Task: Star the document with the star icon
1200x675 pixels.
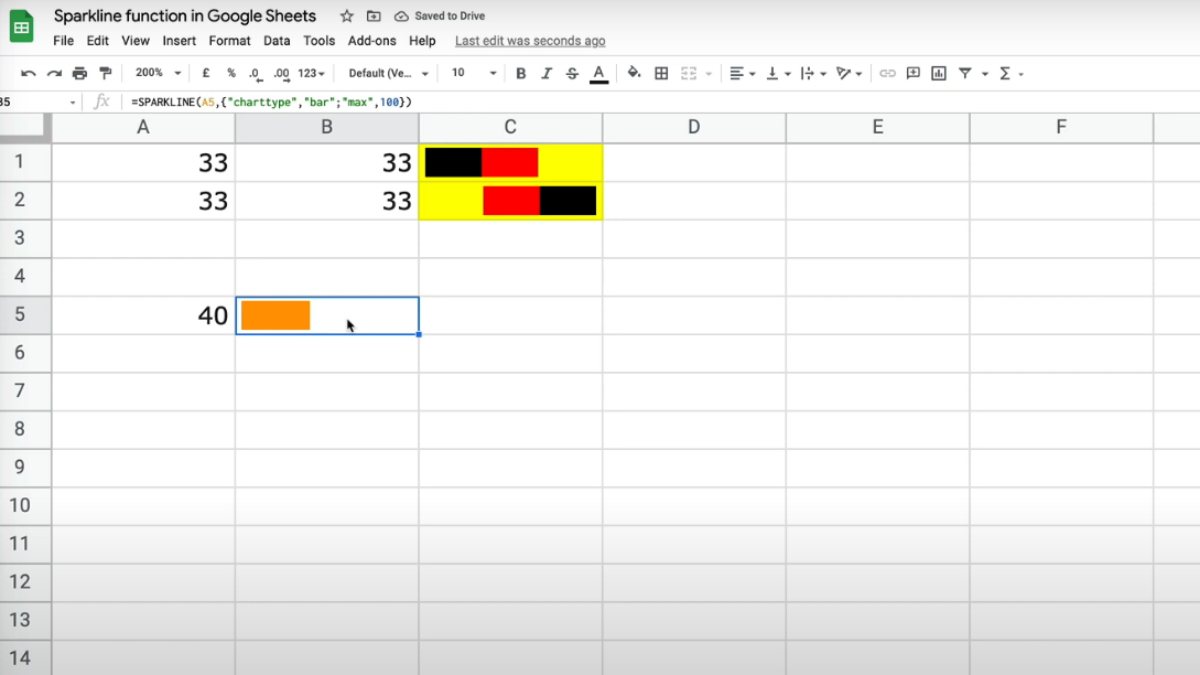Action: click(x=346, y=16)
